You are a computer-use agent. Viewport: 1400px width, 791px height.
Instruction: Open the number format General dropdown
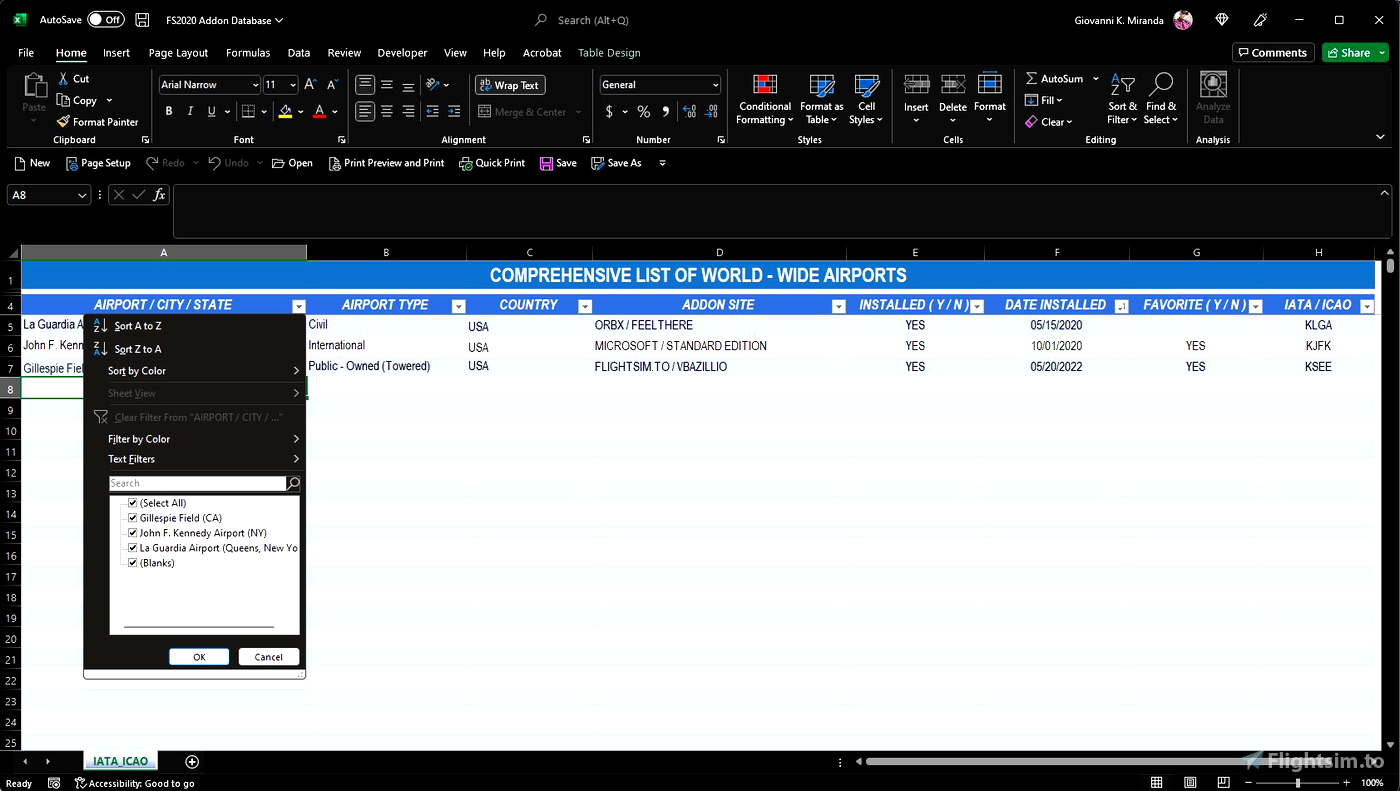click(715, 85)
